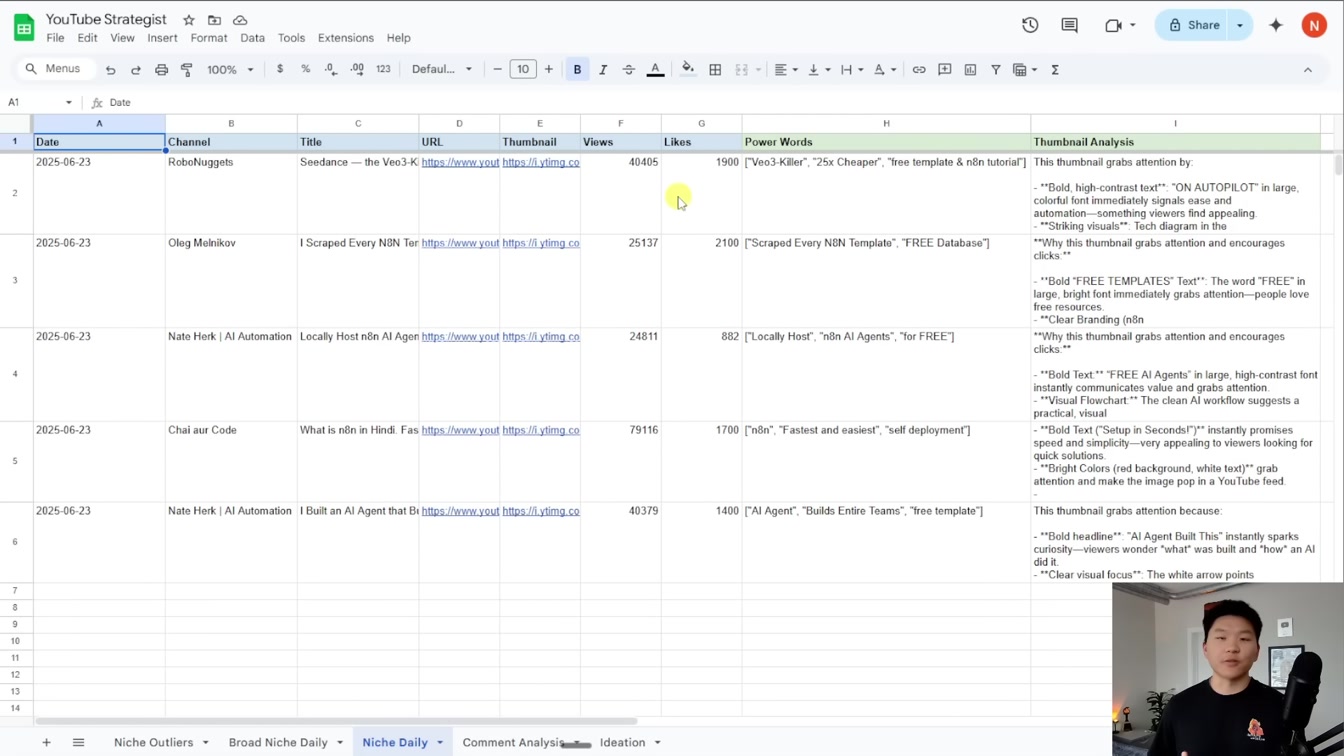Click the Undo icon
Screen dimensions: 1344x756
click(110, 70)
